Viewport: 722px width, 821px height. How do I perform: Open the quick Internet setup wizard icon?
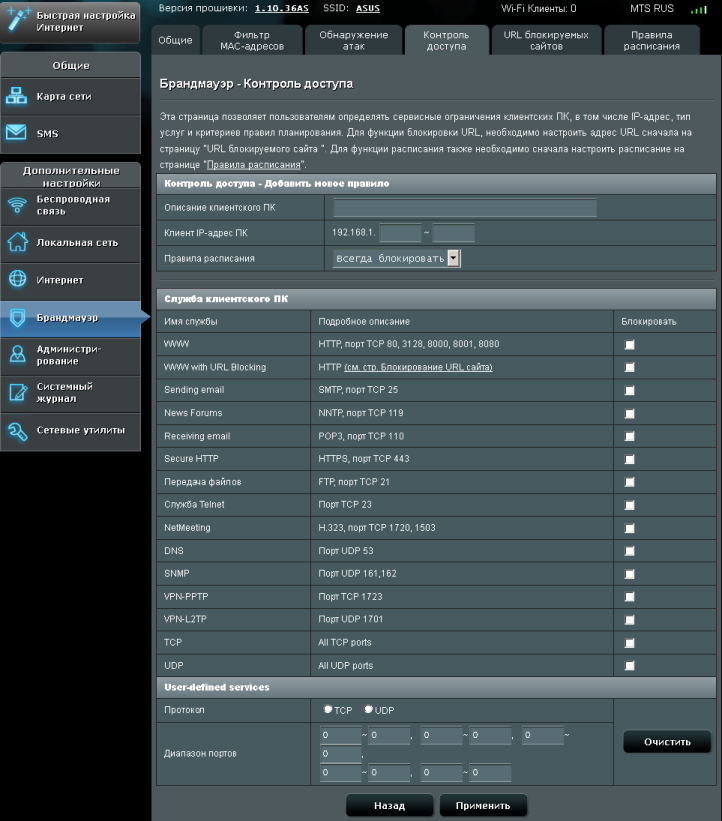pyautogui.click(x=18, y=20)
